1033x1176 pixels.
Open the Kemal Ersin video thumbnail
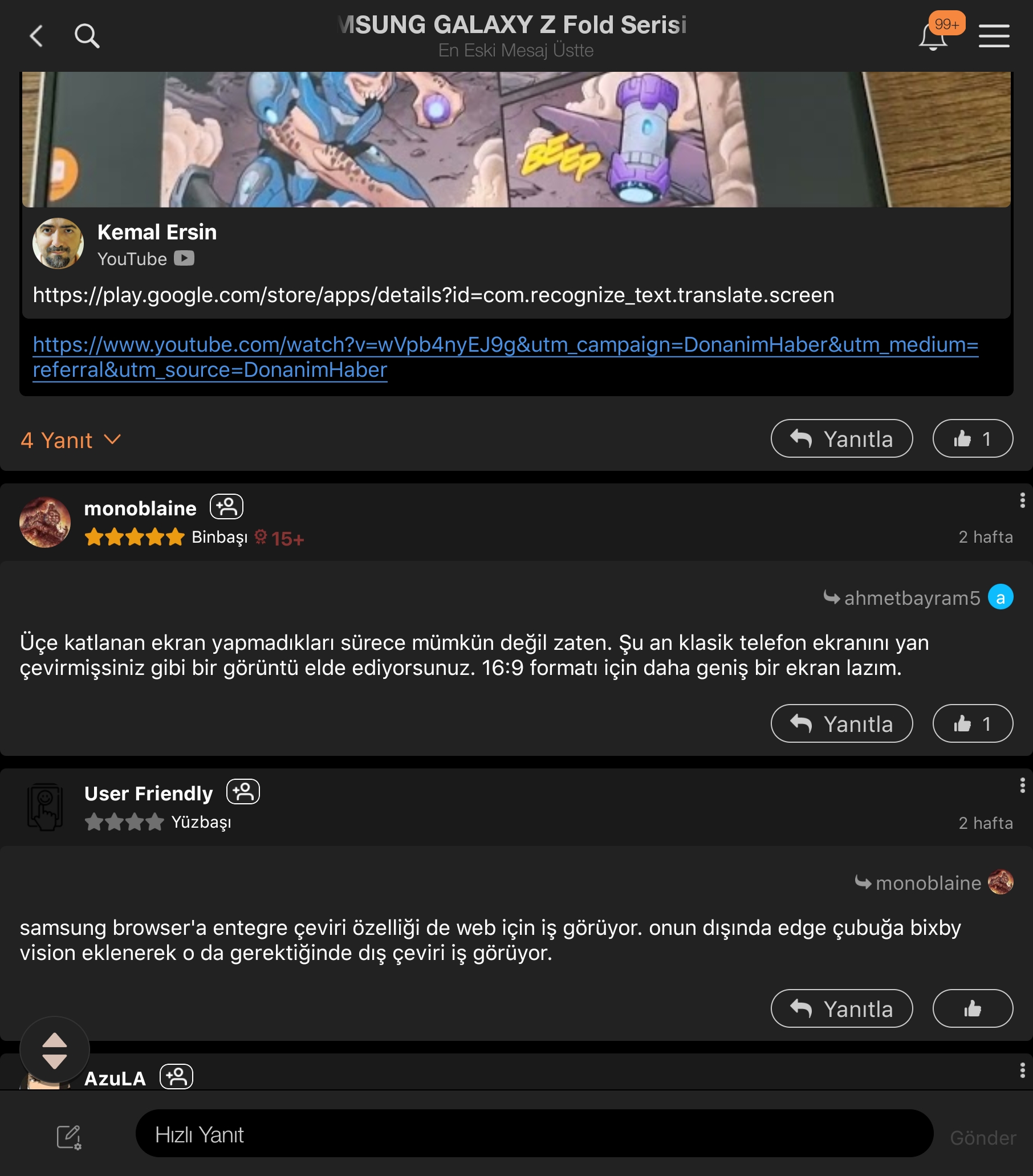(516, 139)
